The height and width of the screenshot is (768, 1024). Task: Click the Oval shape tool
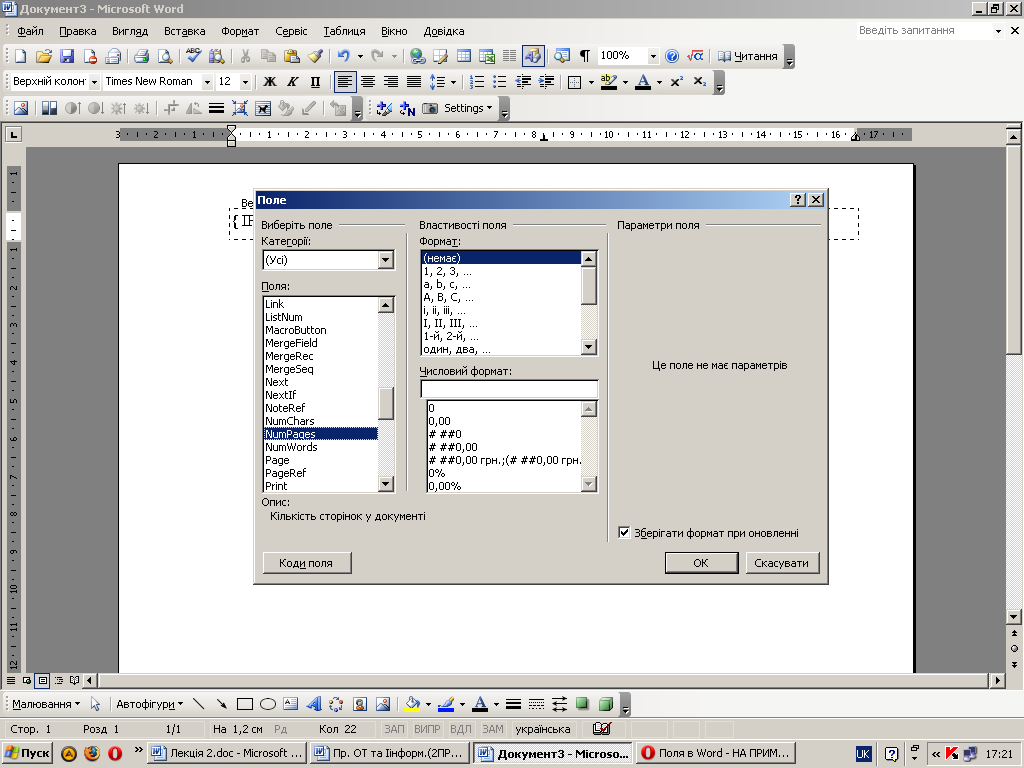(268, 704)
